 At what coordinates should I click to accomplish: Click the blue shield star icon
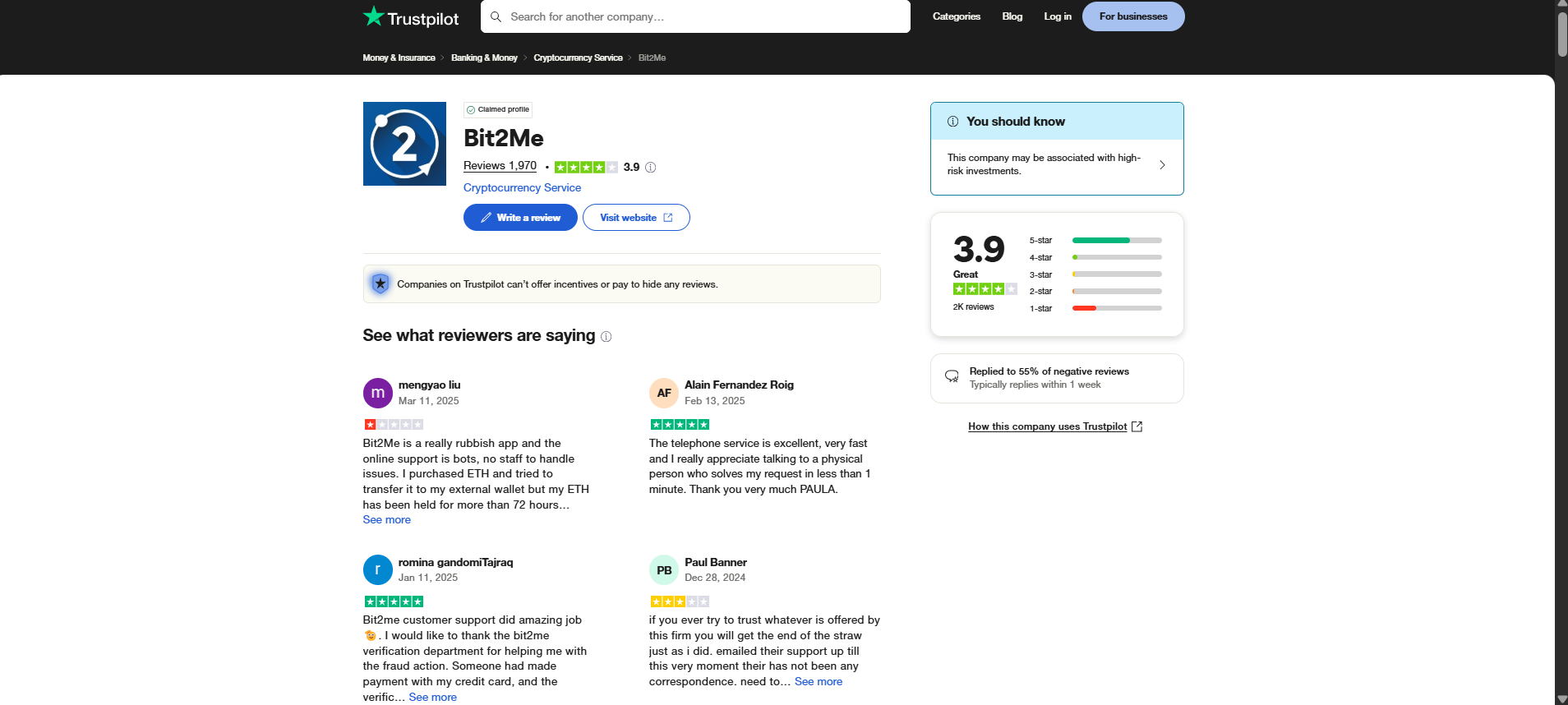coord(380,283)
